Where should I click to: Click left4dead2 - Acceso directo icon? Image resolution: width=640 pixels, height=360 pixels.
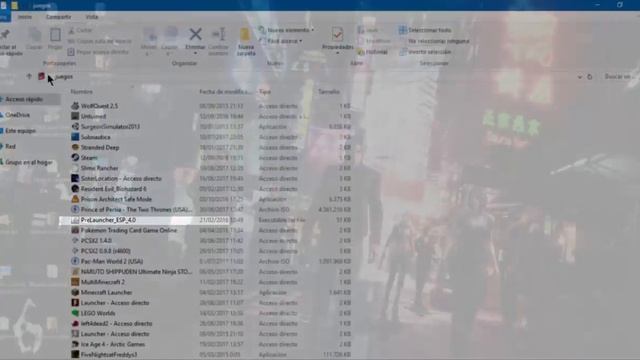(x=75, y=323)
